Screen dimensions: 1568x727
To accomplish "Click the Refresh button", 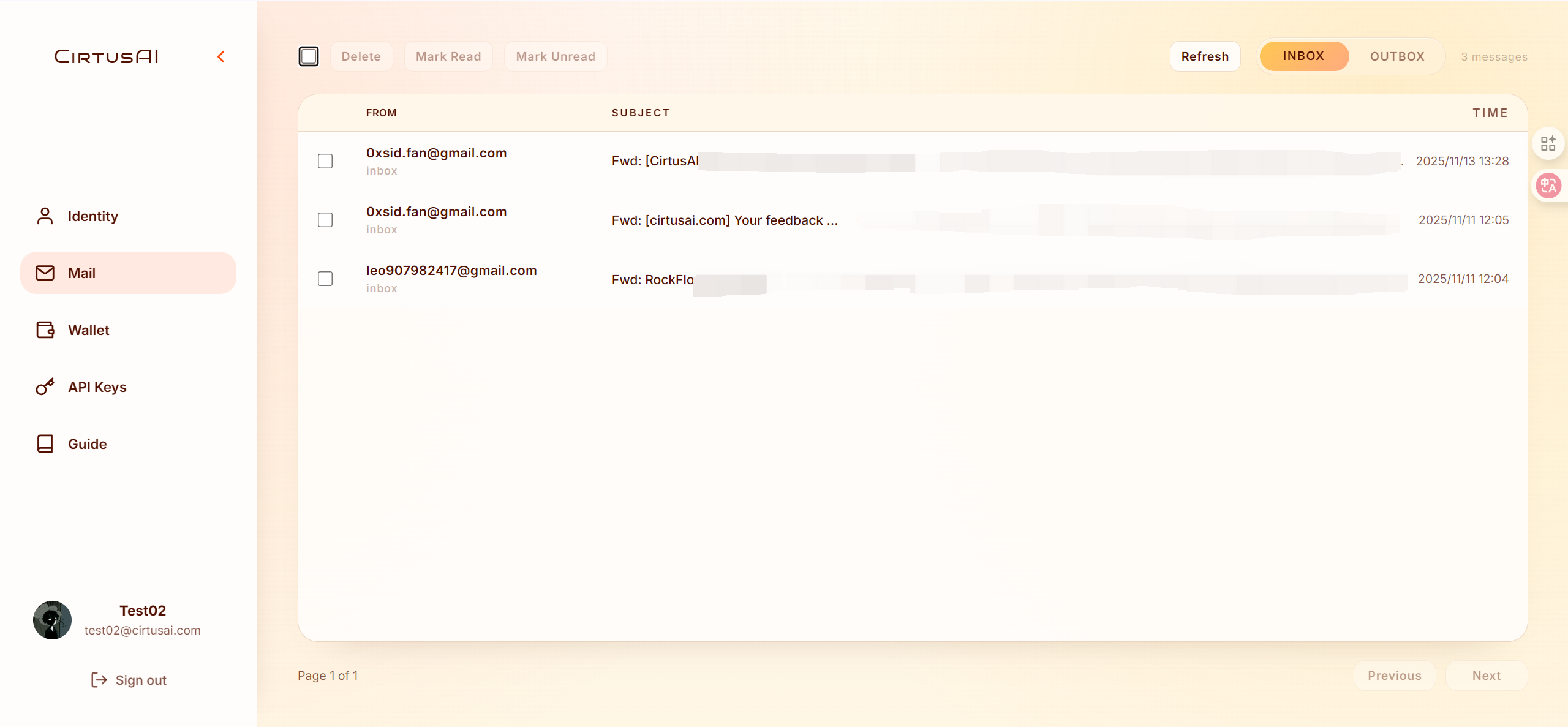I will tap(1204, 56).
